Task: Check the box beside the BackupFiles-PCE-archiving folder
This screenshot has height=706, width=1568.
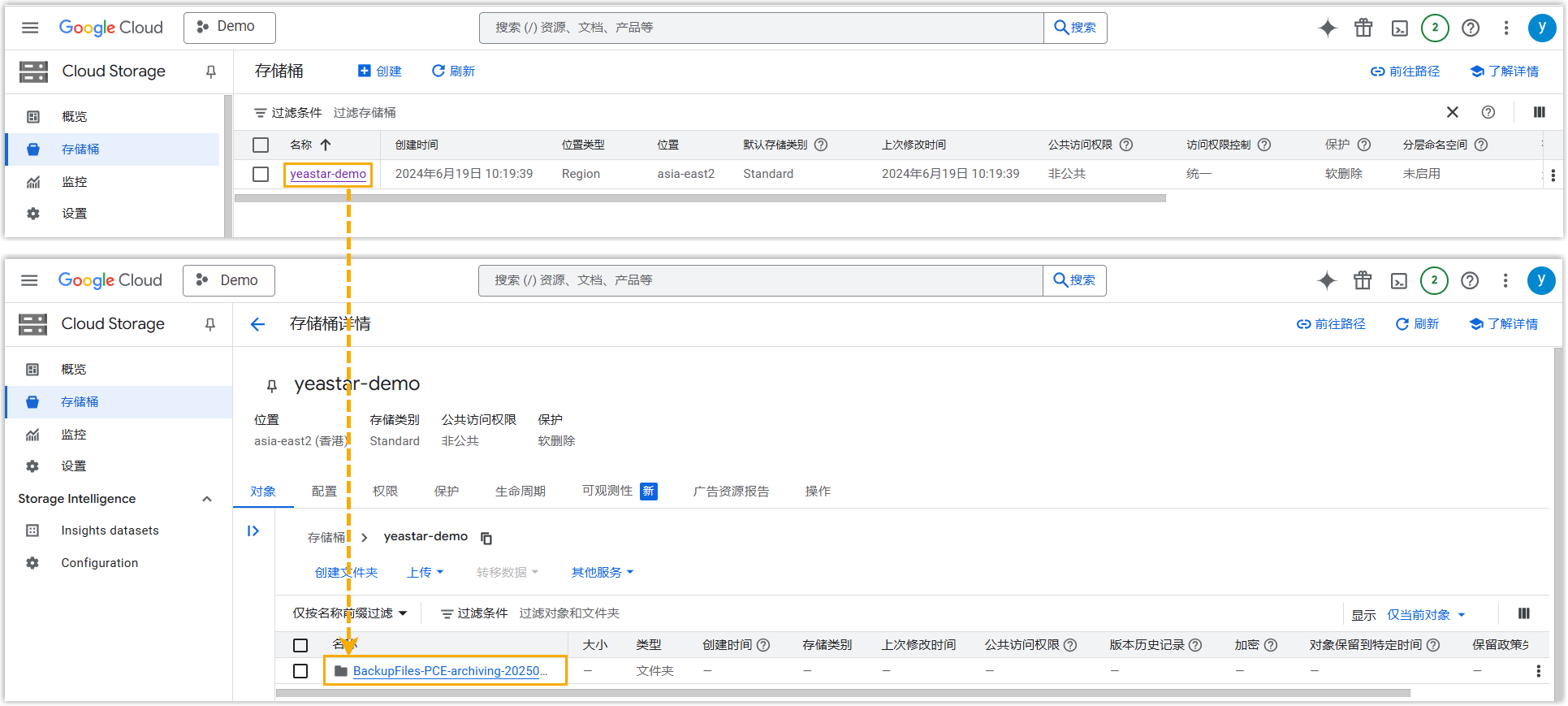Action: (300, 671)
